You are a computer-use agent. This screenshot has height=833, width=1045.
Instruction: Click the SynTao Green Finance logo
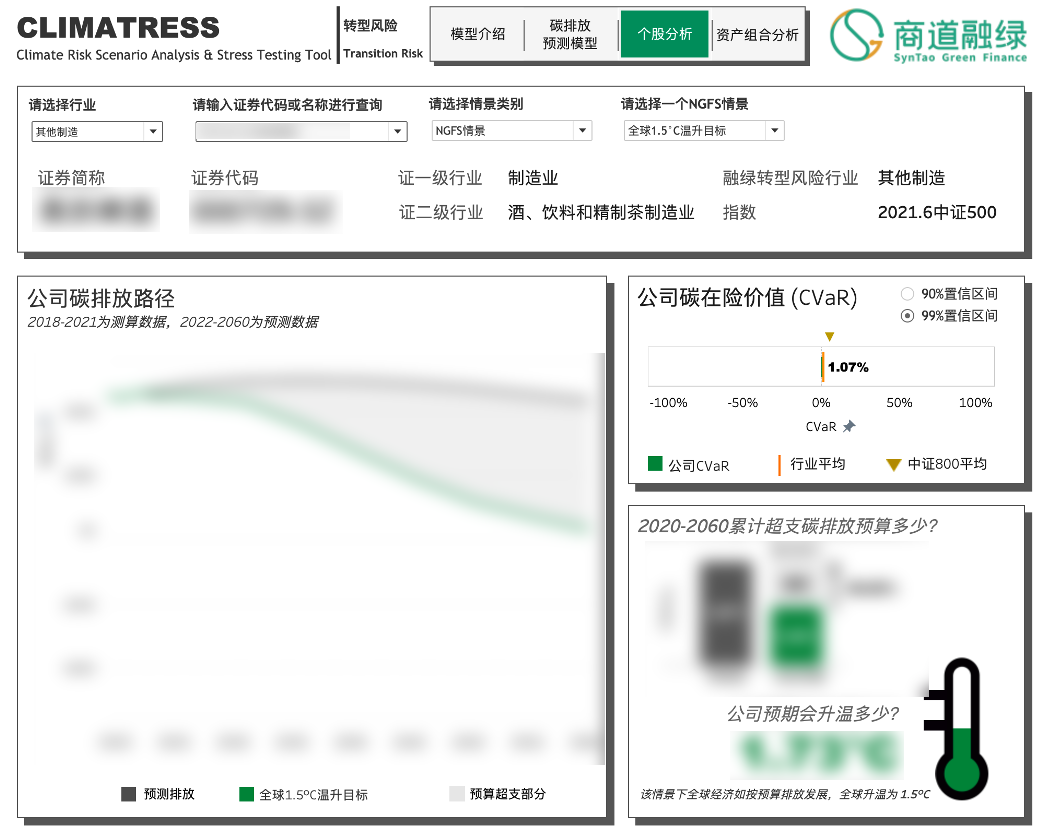[928, 36]
